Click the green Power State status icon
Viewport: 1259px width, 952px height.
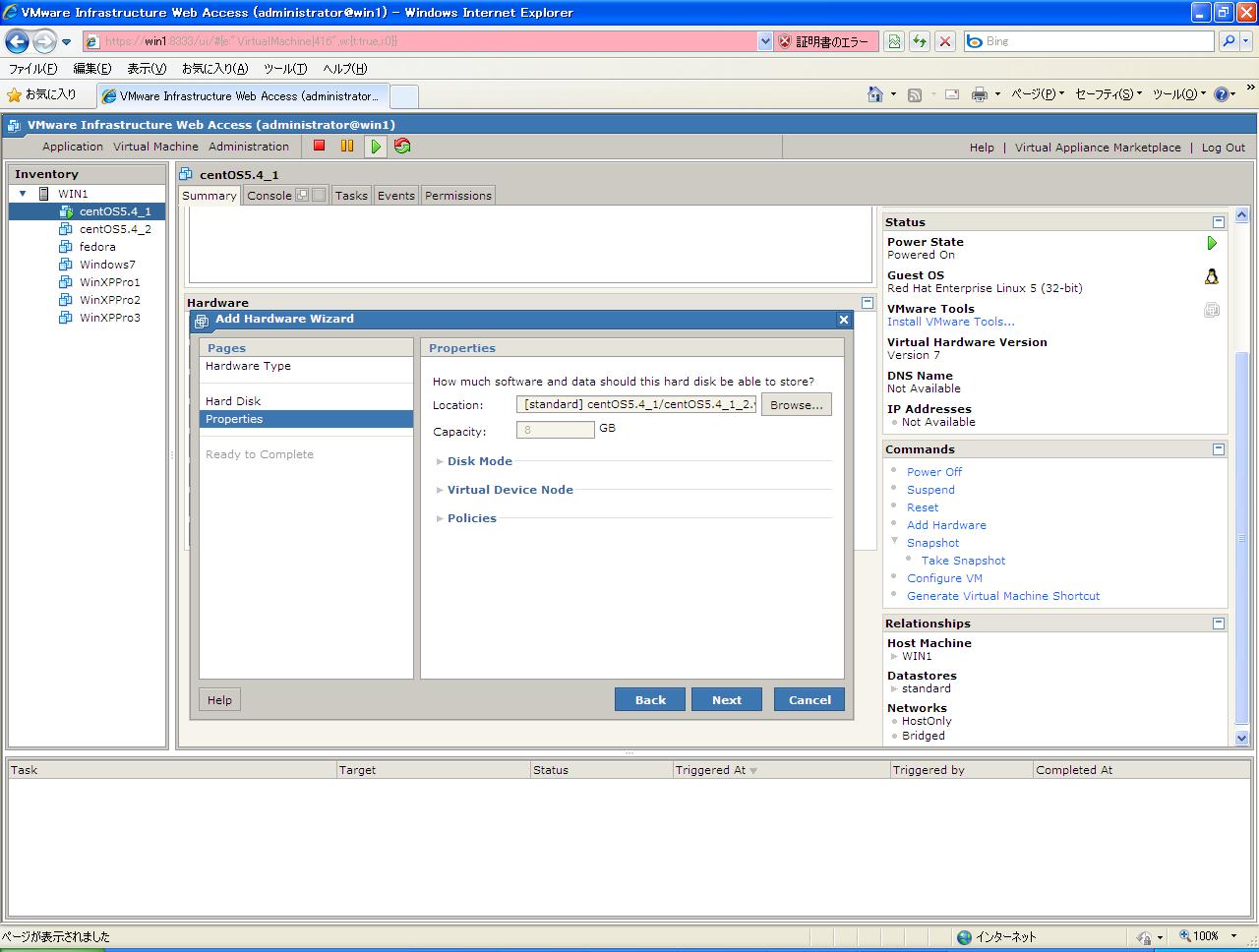(x=1212, y=243)
